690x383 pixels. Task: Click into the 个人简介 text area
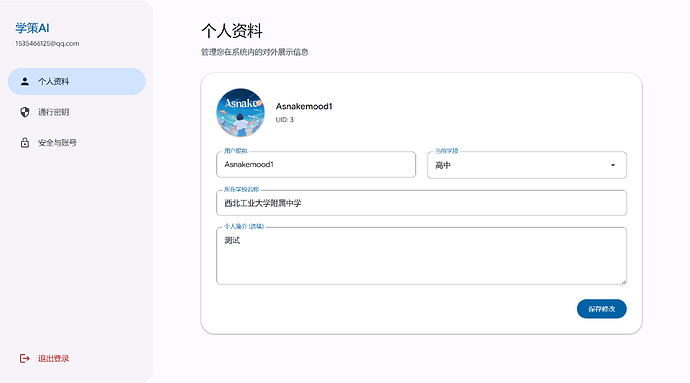[422, 256]
